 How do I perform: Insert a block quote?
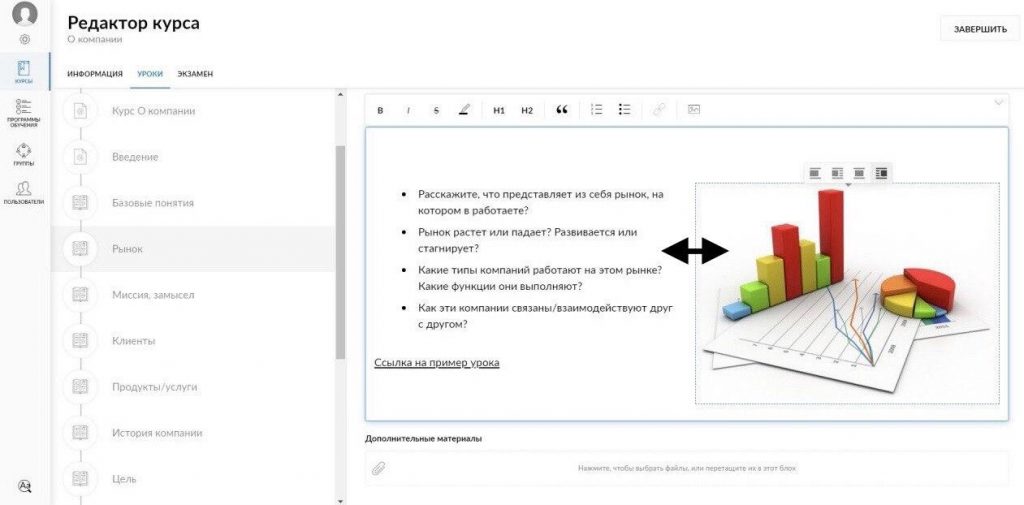click(x=562, y=110)
